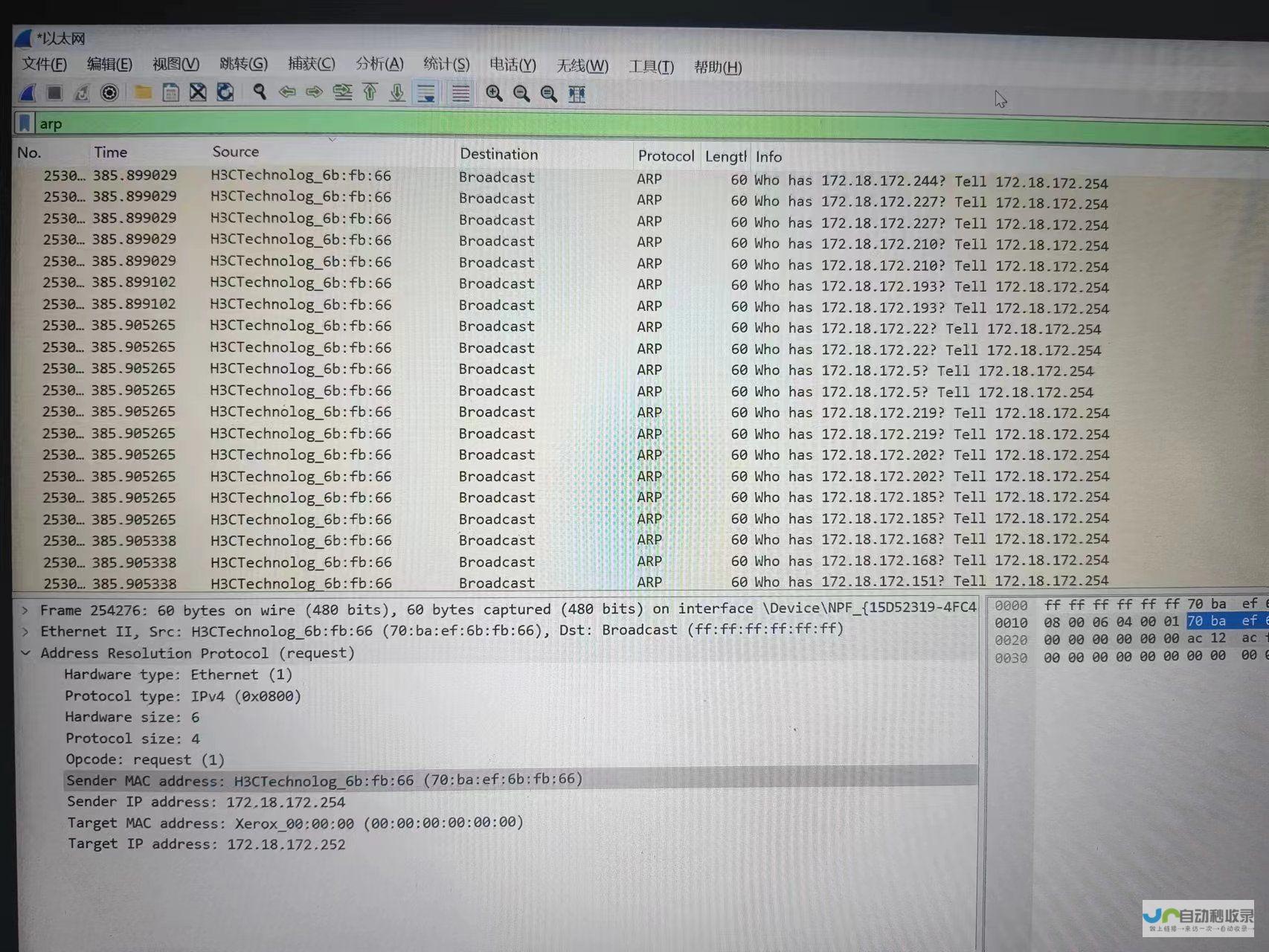Open display filter bookmark icon

(25, 123)
